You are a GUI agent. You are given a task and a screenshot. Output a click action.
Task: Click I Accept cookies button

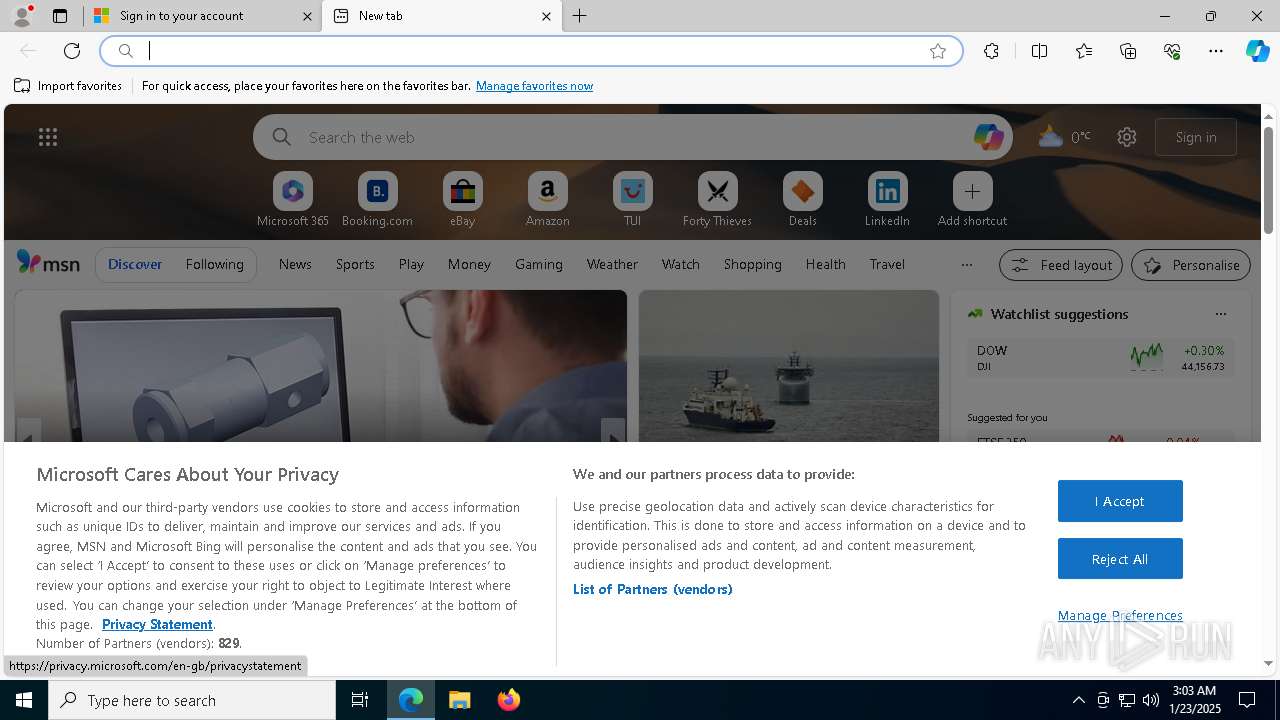1120,501
